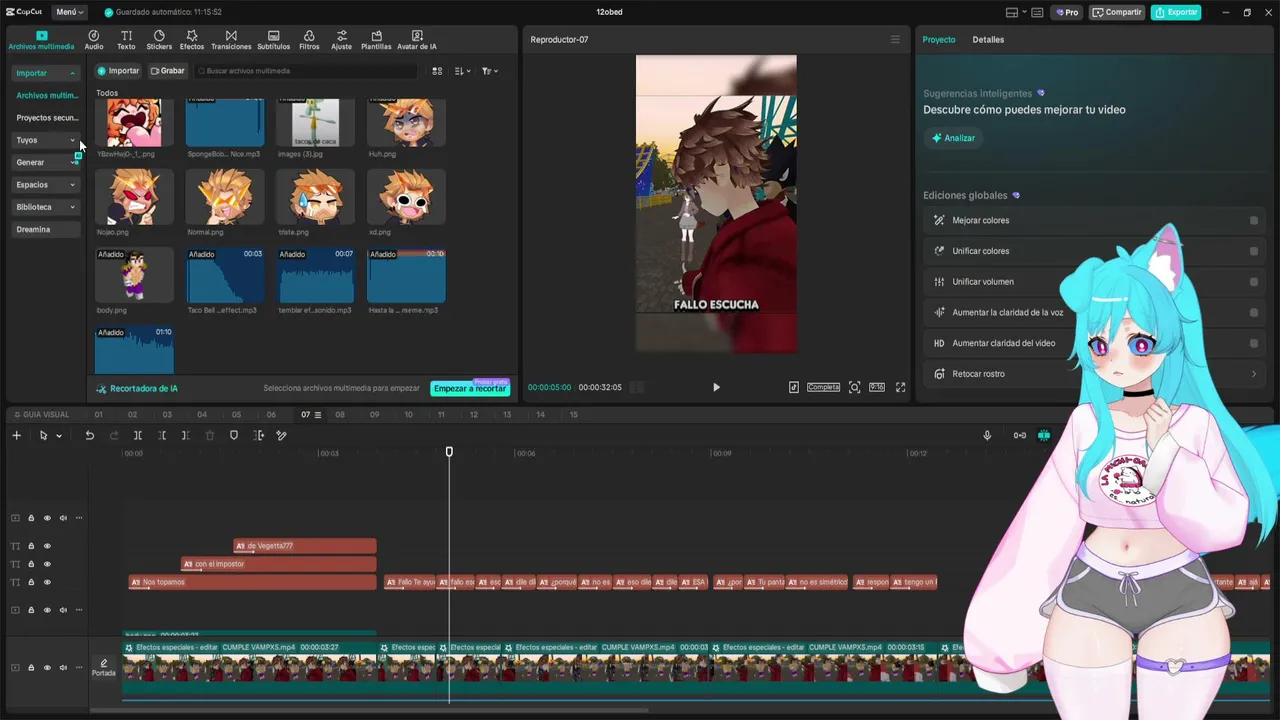Click the Compartir button

point(1117,12)
